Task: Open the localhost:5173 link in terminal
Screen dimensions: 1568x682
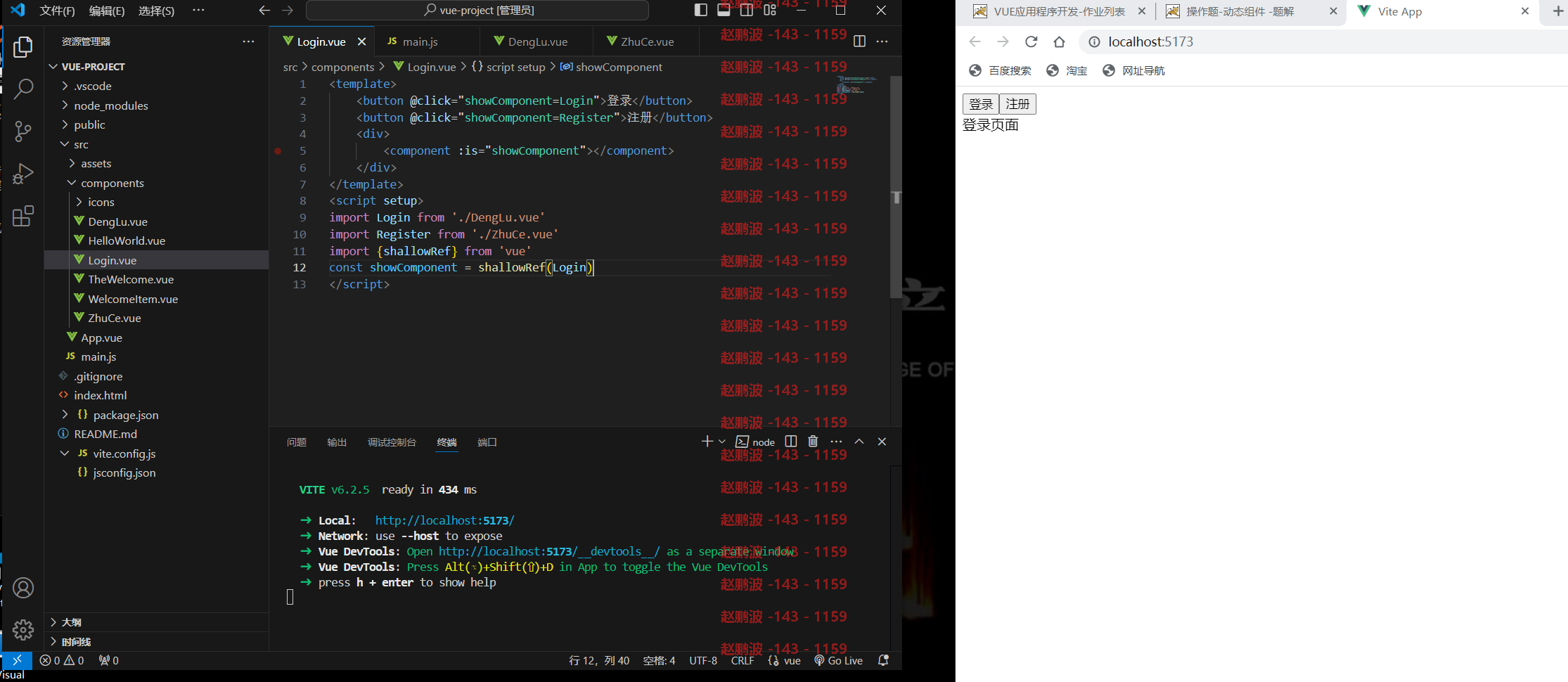Action: pyautogui.click(x=444, y=520)
